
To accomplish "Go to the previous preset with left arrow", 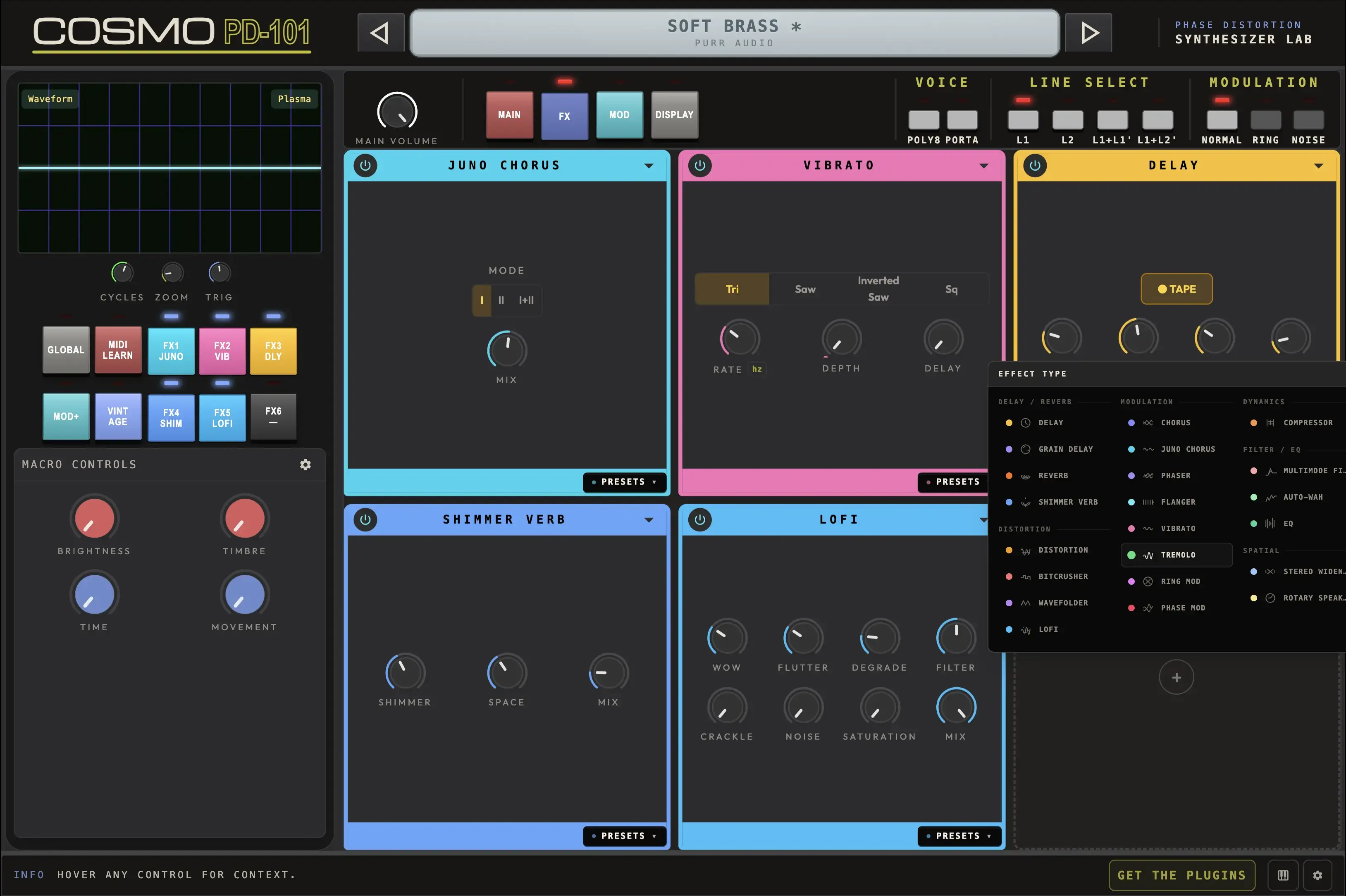I will pyautogui.click(x=381, y=33).
